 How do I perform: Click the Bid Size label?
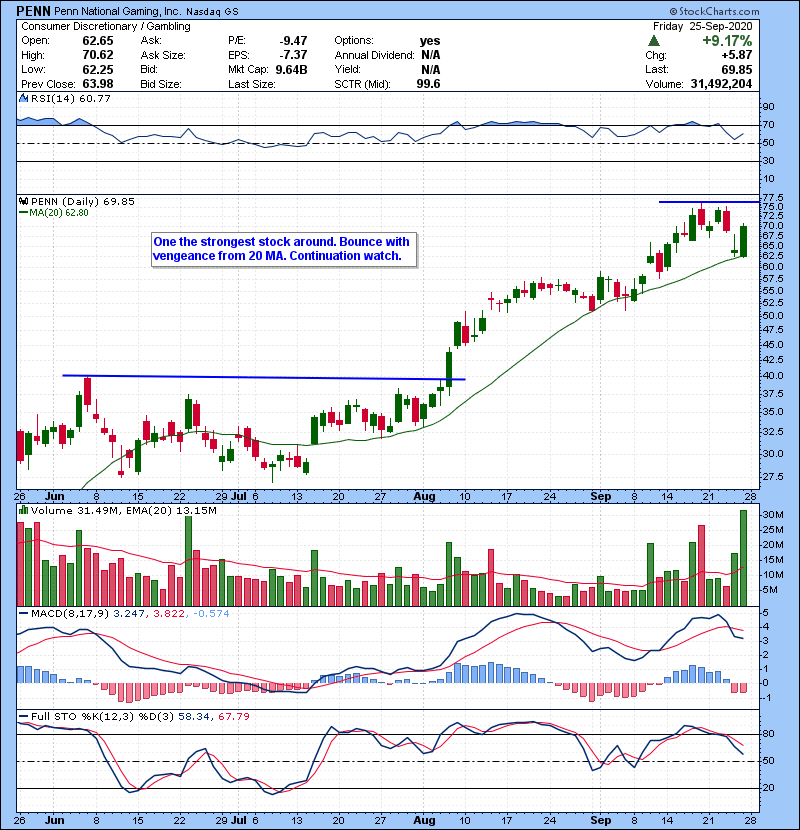pyautogui.click(x=161, y=84)
